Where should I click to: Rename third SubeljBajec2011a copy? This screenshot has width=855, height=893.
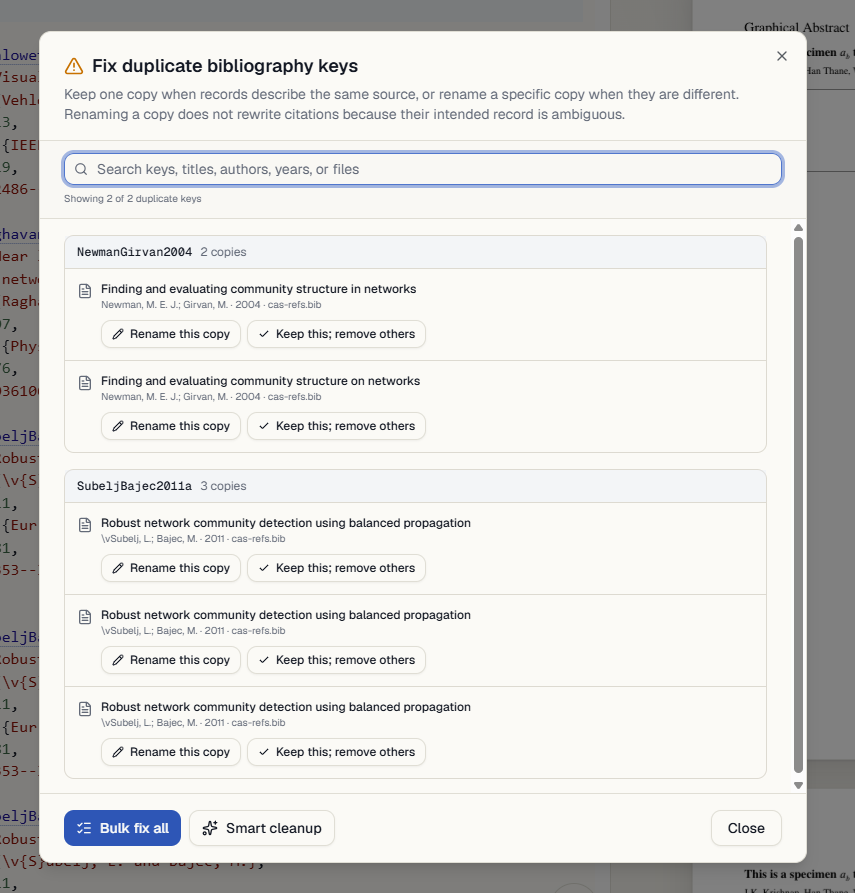pyautogui.click(x=171, y=752)
